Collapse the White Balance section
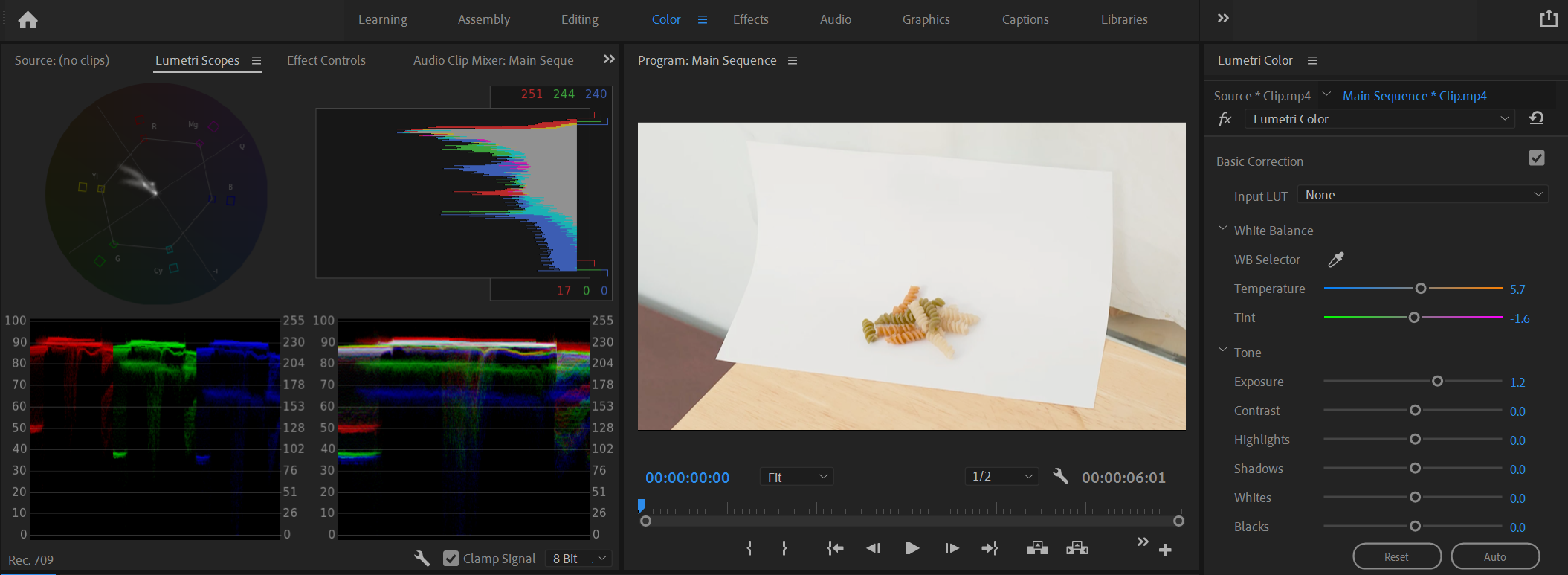 click(x=1223, y=229)
